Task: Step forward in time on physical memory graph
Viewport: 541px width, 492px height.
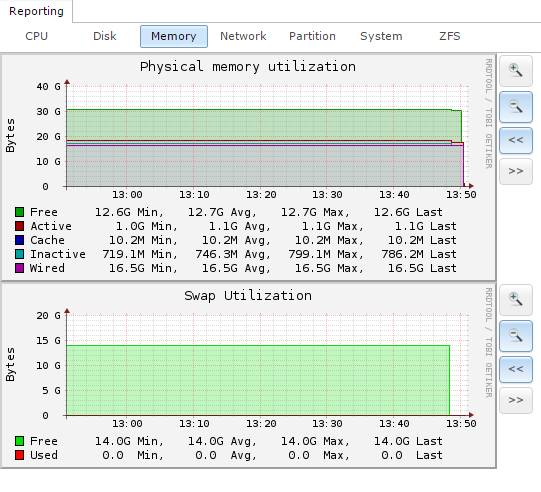Action: pyautogui.click(x=515, y=171)
